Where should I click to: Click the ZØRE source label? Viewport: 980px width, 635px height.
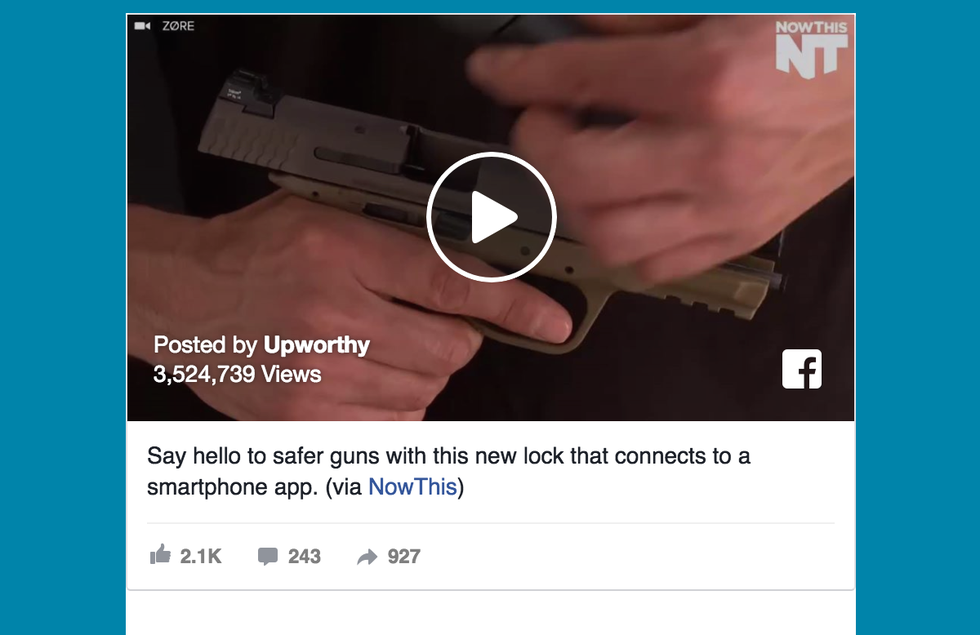click(178, 26)
